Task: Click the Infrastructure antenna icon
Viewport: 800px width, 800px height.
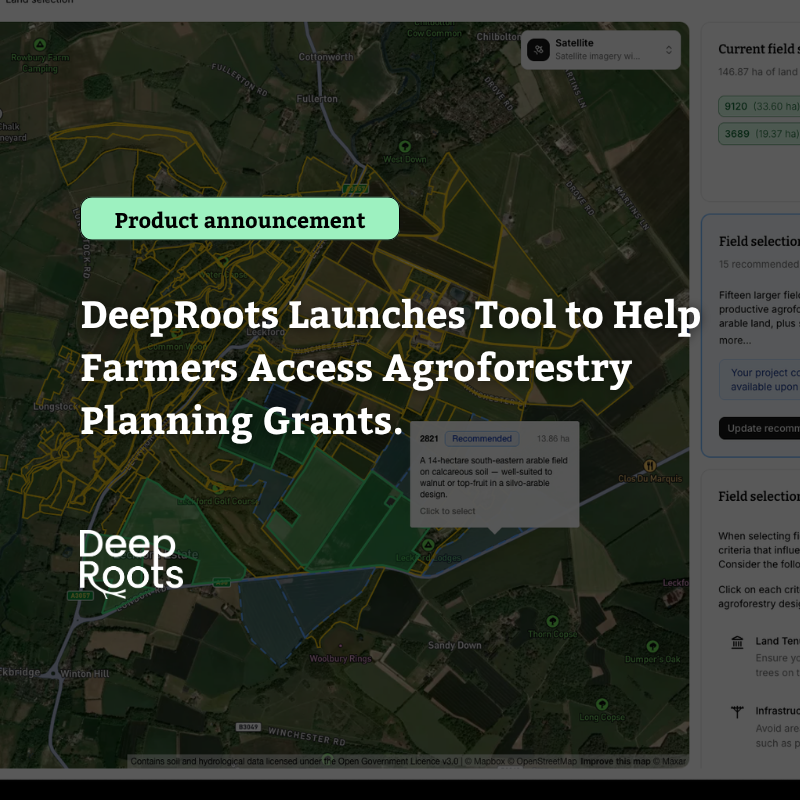Action: coord(736,709)
